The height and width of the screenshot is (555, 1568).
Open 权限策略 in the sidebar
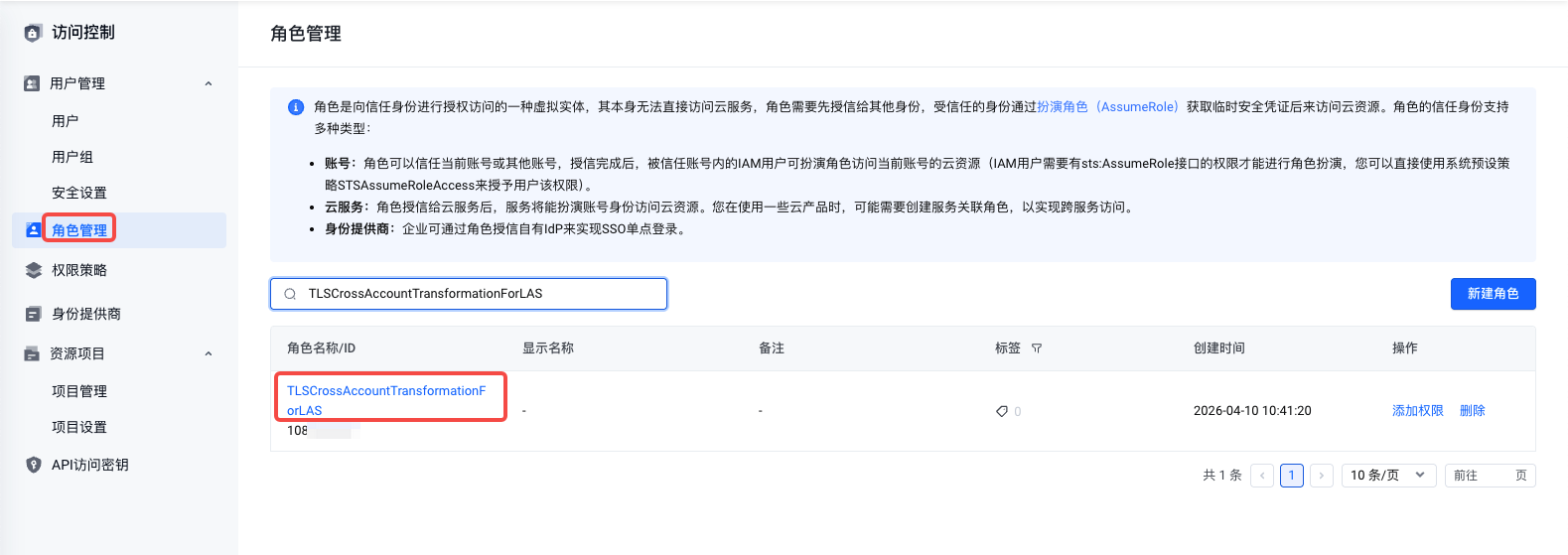point(79,270)
